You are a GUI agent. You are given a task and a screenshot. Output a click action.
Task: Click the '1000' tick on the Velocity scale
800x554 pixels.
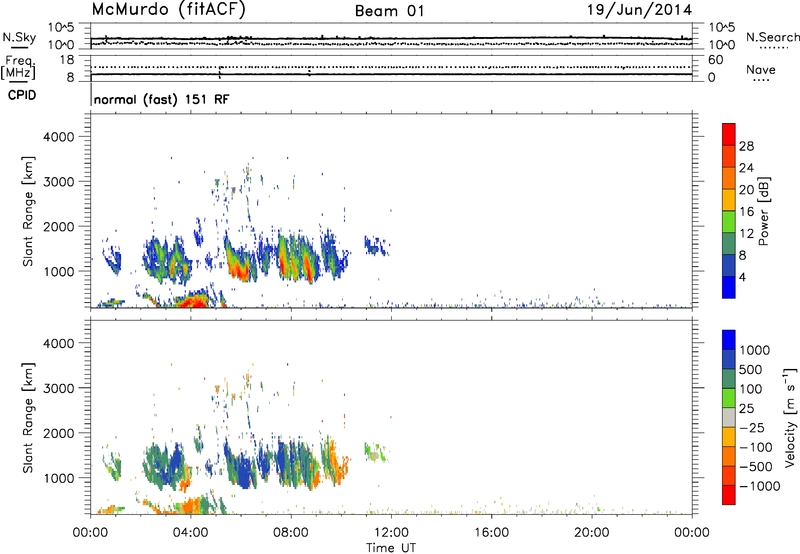(x=754, y=350)
